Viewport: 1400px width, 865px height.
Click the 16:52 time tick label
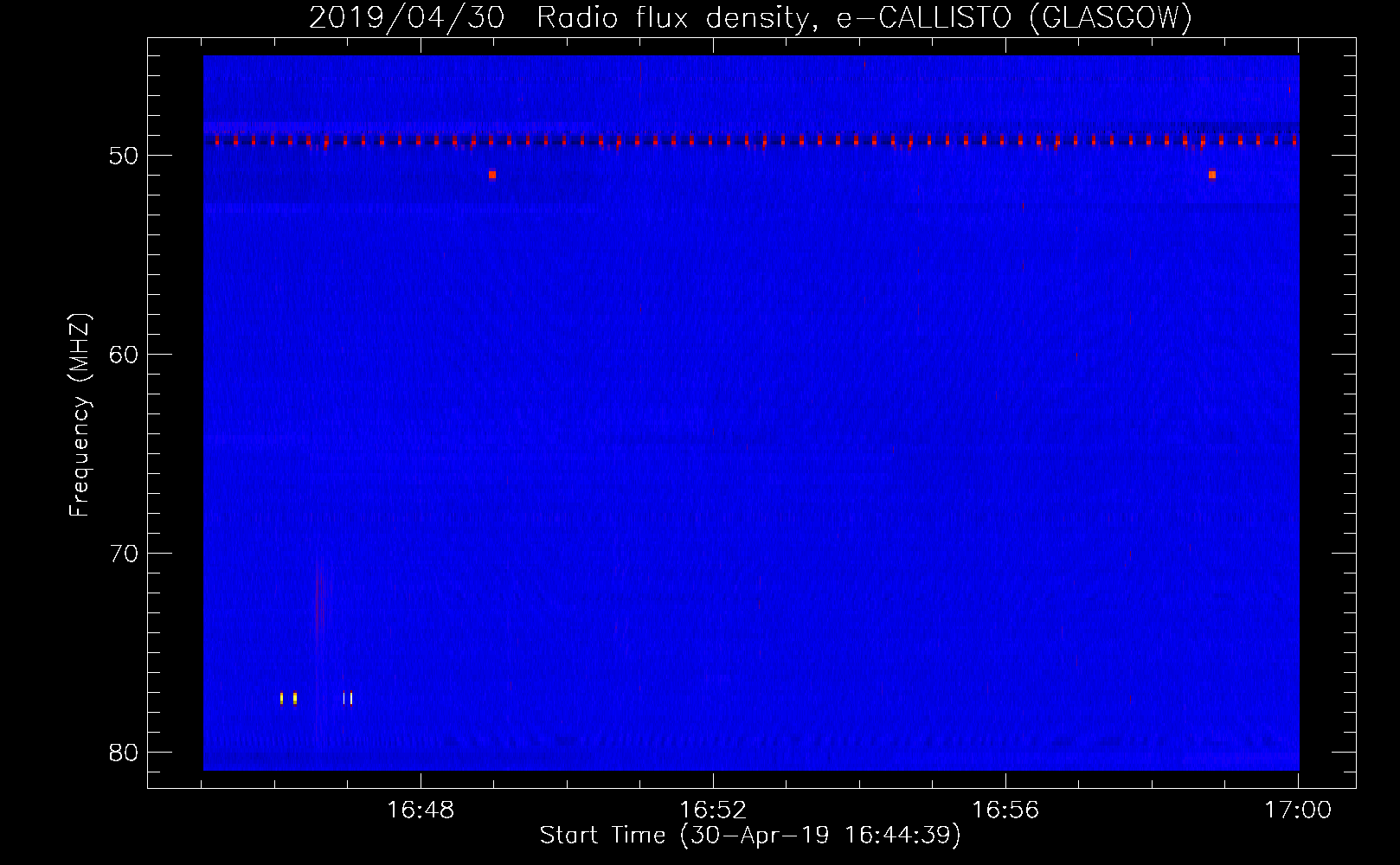click(x=712, y=810)
